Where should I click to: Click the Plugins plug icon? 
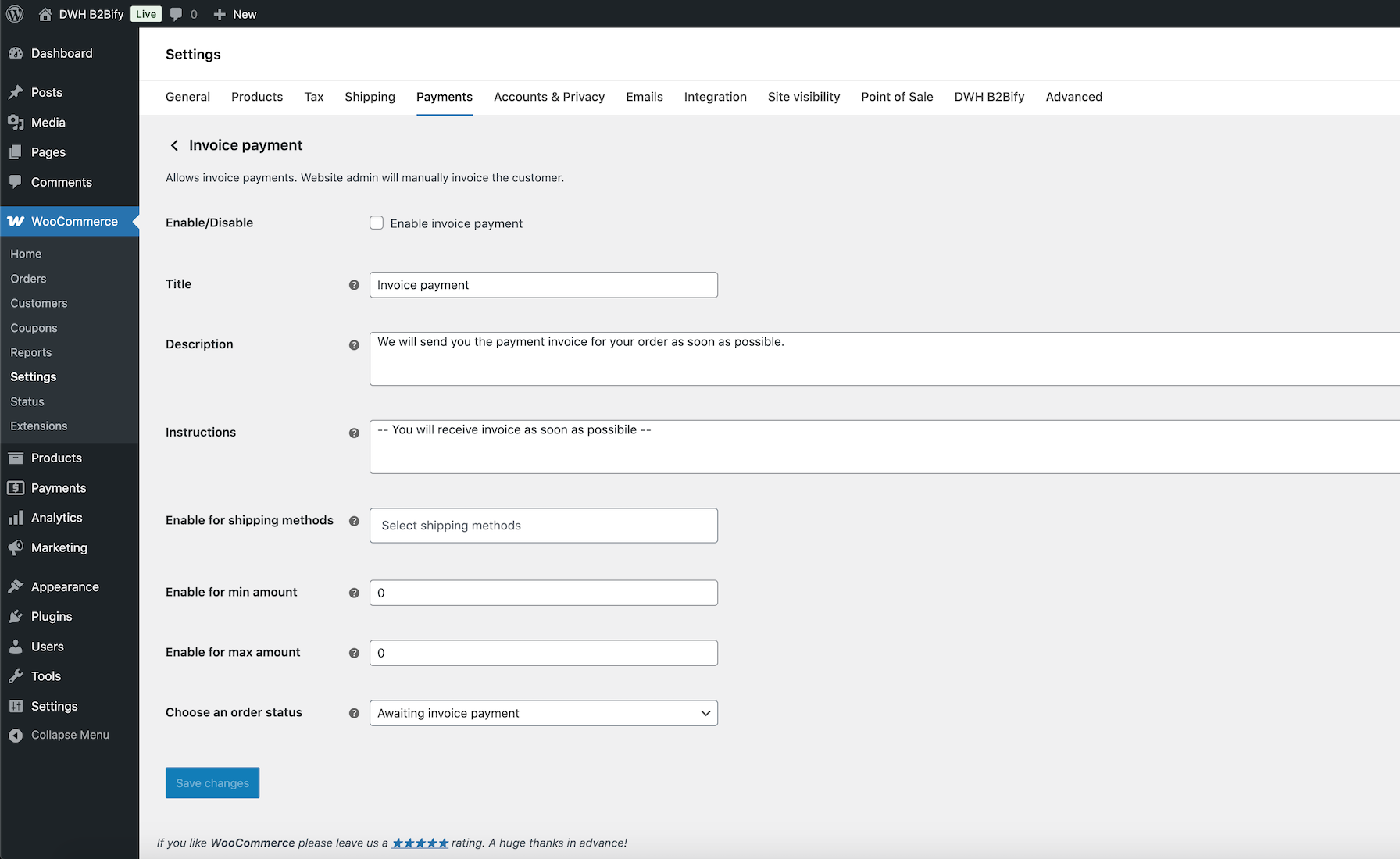[16, 616]
